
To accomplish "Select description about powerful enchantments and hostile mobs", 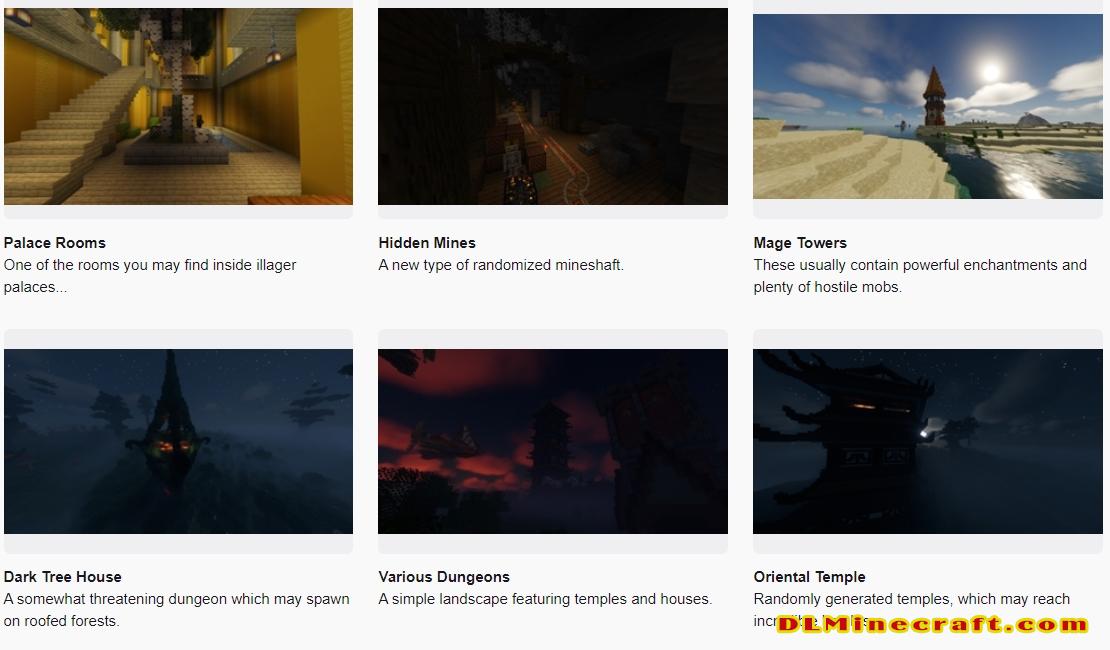I will point(920,276).
